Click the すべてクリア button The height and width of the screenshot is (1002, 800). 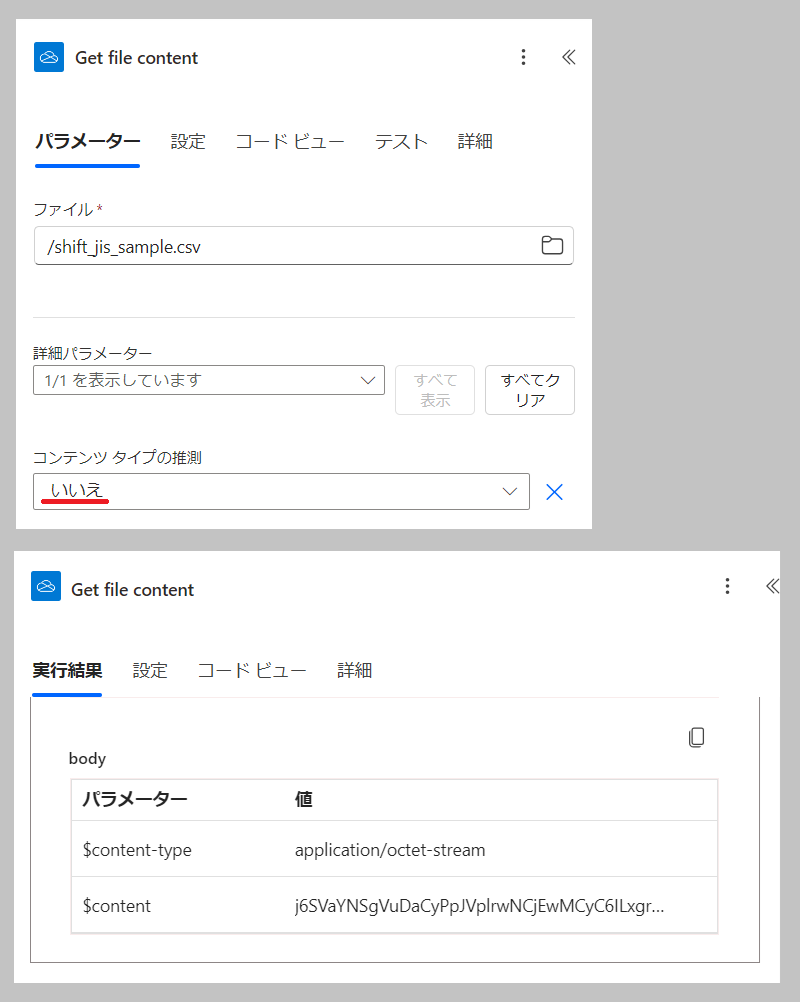(530, 390)
